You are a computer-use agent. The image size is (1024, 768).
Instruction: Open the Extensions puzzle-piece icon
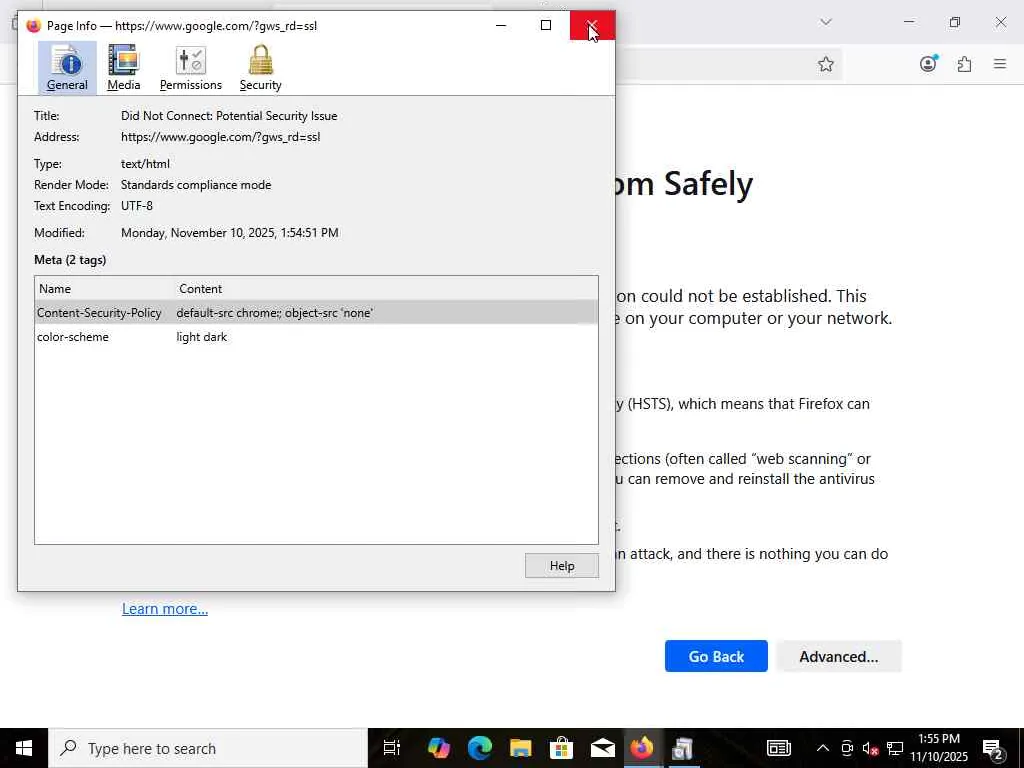pyautogui.click(x=965, y=64)
